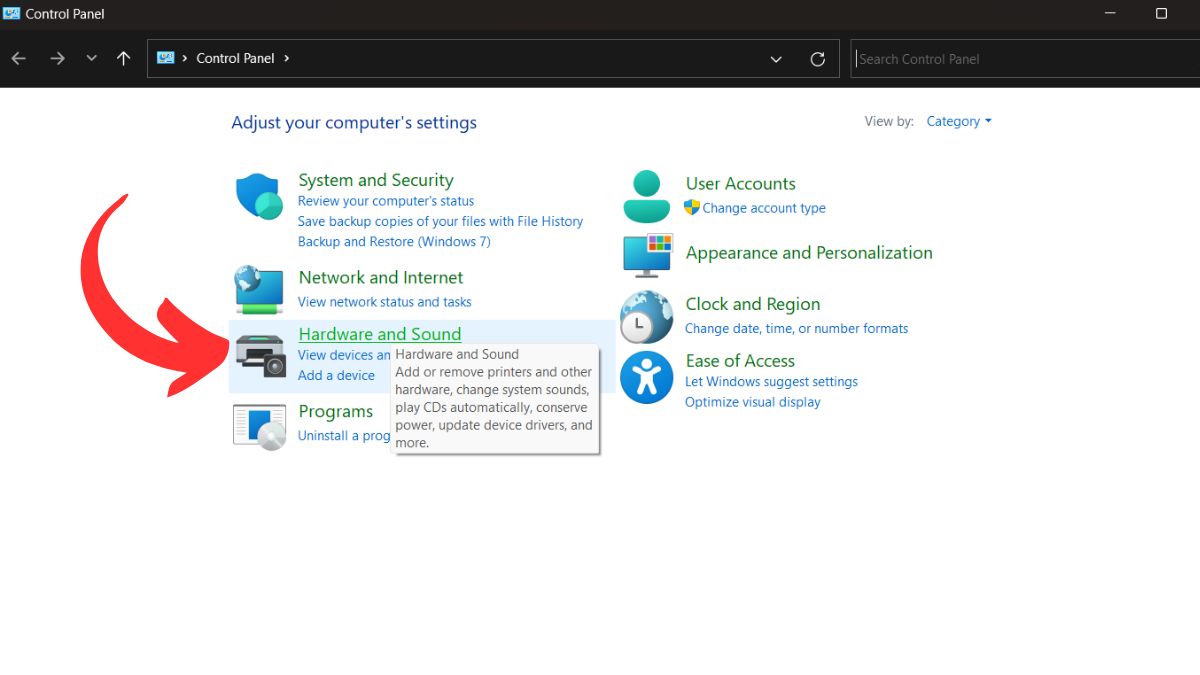Open the Recent locations dropdown arrow
The width and height of the screenshot is (1200, 675).
(91, 59)
